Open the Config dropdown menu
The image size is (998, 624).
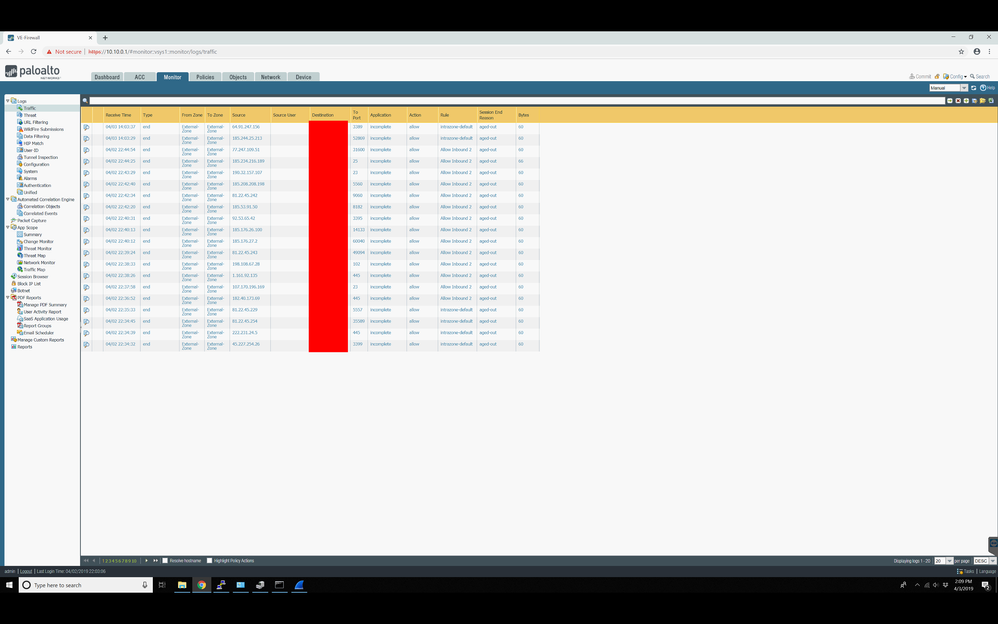coord(955,76)
